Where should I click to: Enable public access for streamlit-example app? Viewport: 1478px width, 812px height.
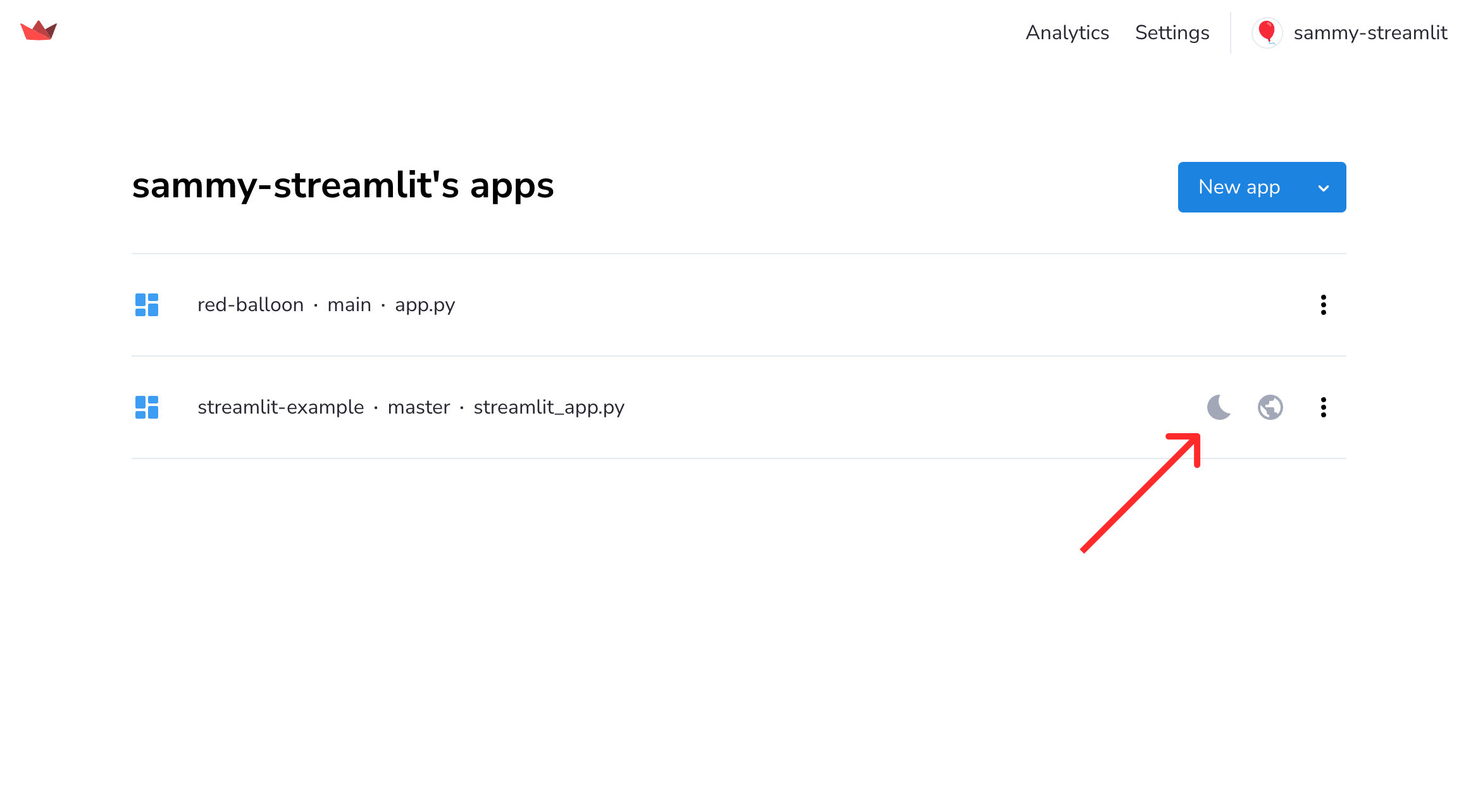point(1271,407)
